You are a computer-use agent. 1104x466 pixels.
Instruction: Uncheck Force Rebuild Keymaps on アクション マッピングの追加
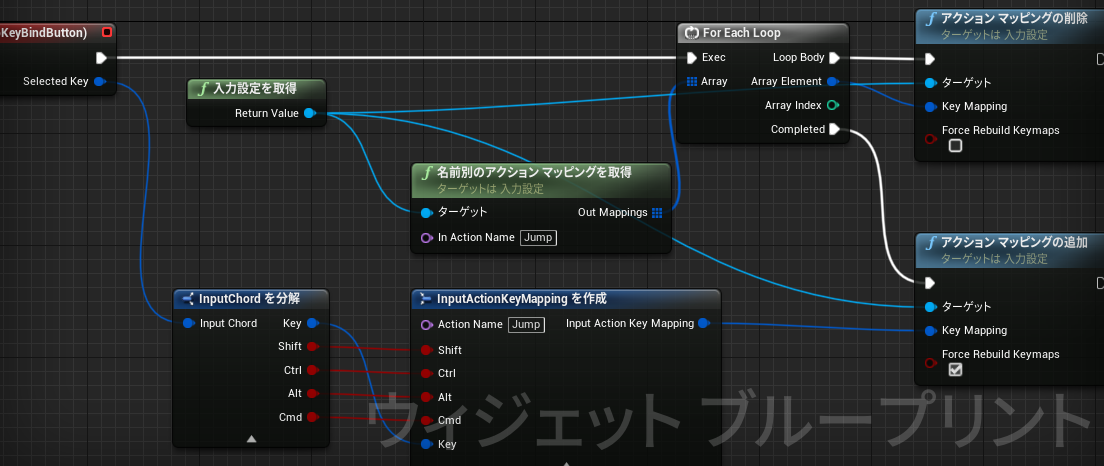coord(955,370)
